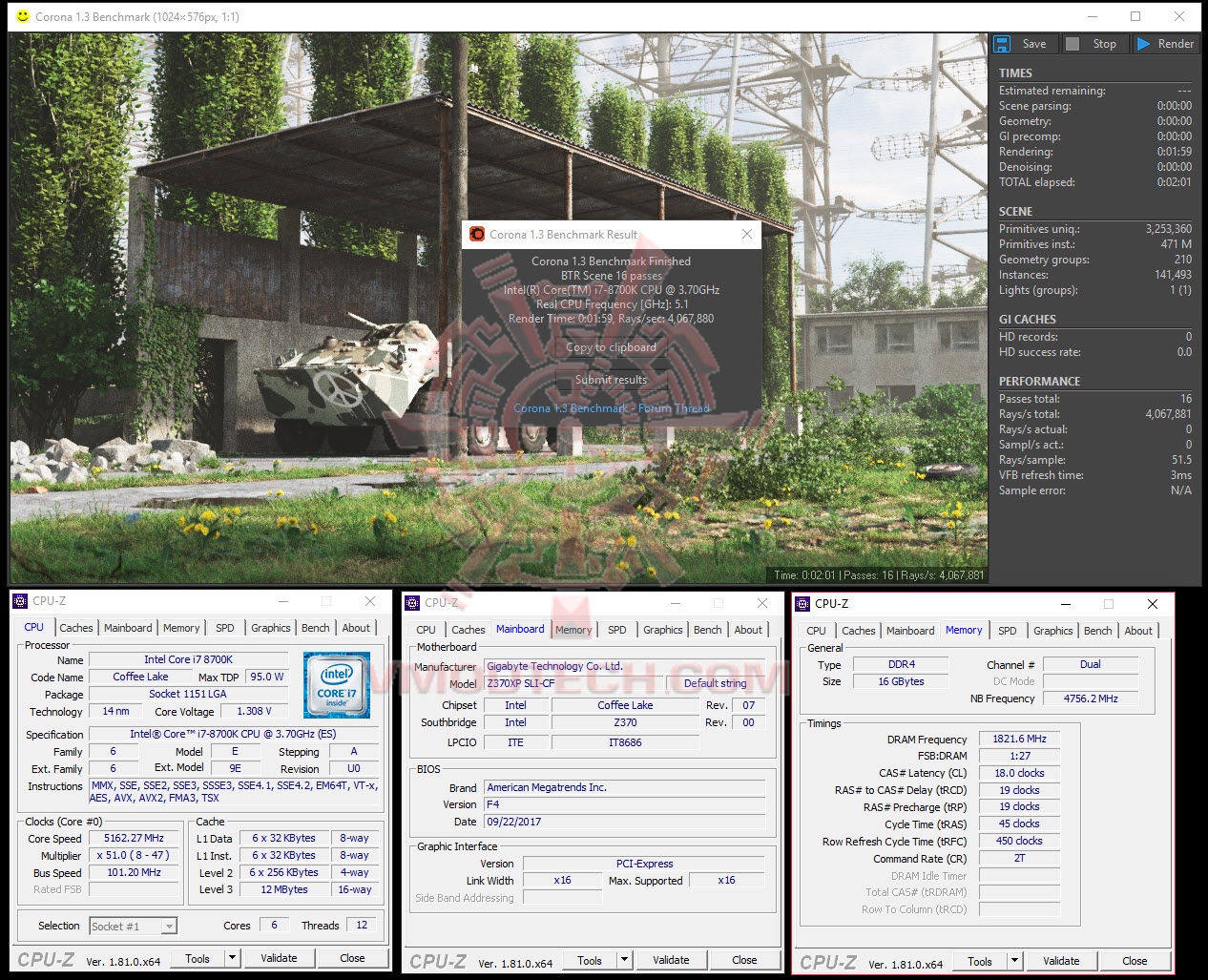Click the CPU-Z icon in Memory window title

[x=802, y=604]
